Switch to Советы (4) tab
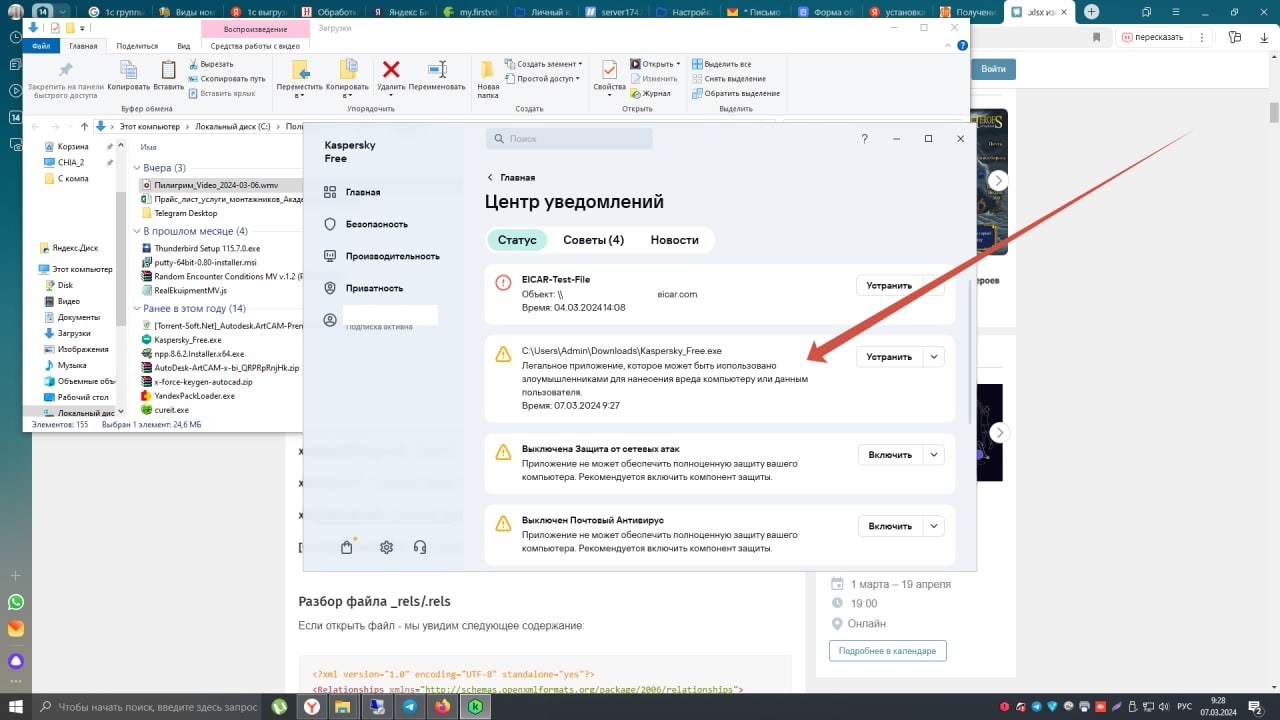The image size is (1280, 720). (593, 240)
